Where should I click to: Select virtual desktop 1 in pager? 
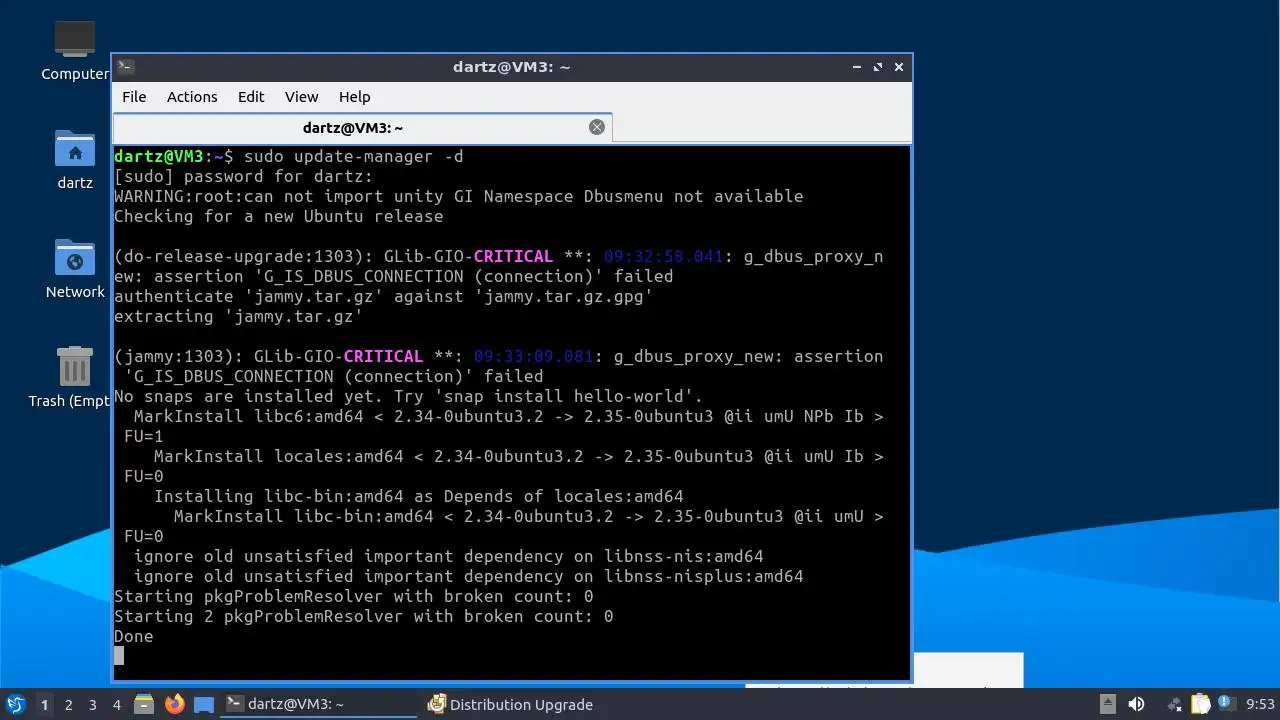(x=44, y=705)
